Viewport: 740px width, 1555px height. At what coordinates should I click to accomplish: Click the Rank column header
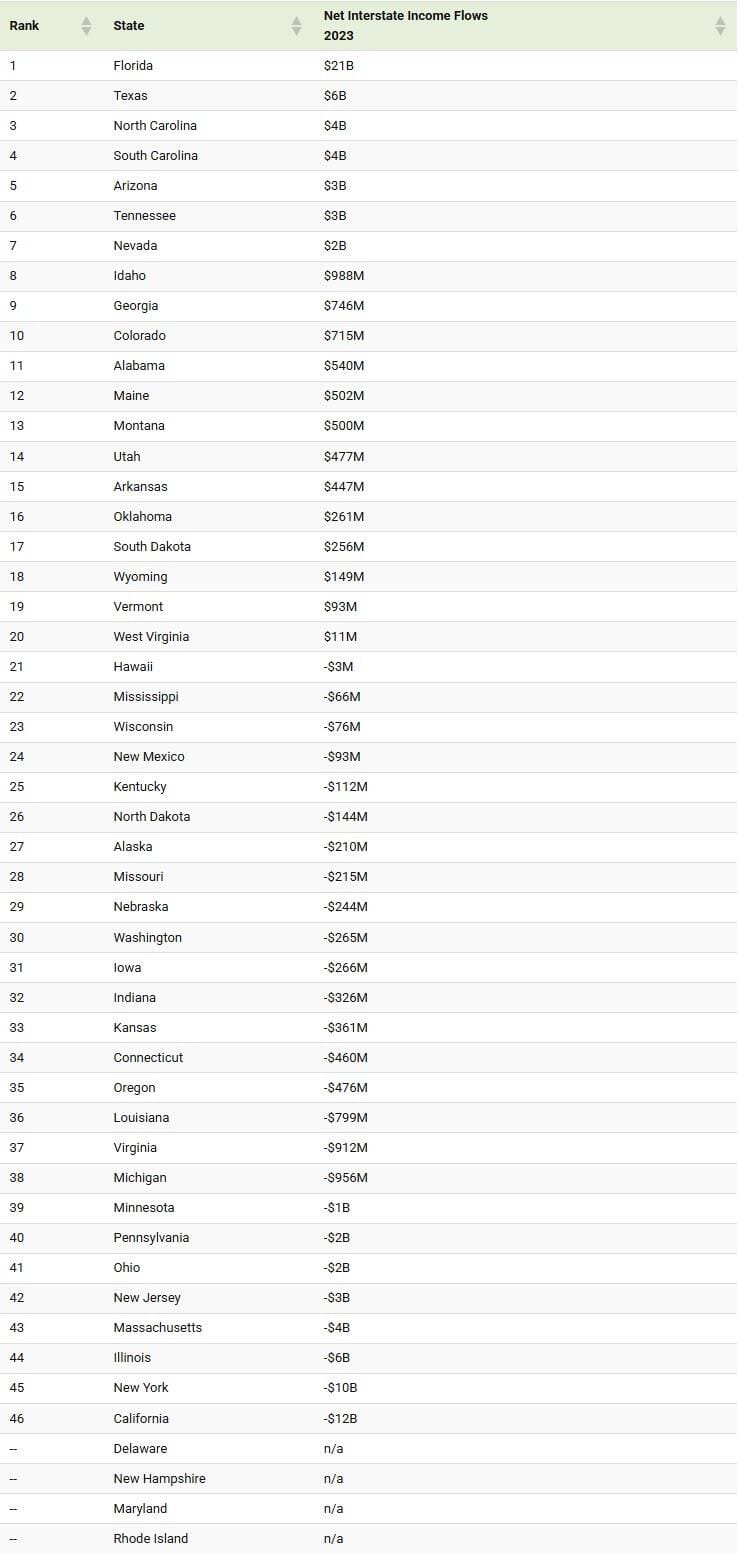tap(24, 26)
